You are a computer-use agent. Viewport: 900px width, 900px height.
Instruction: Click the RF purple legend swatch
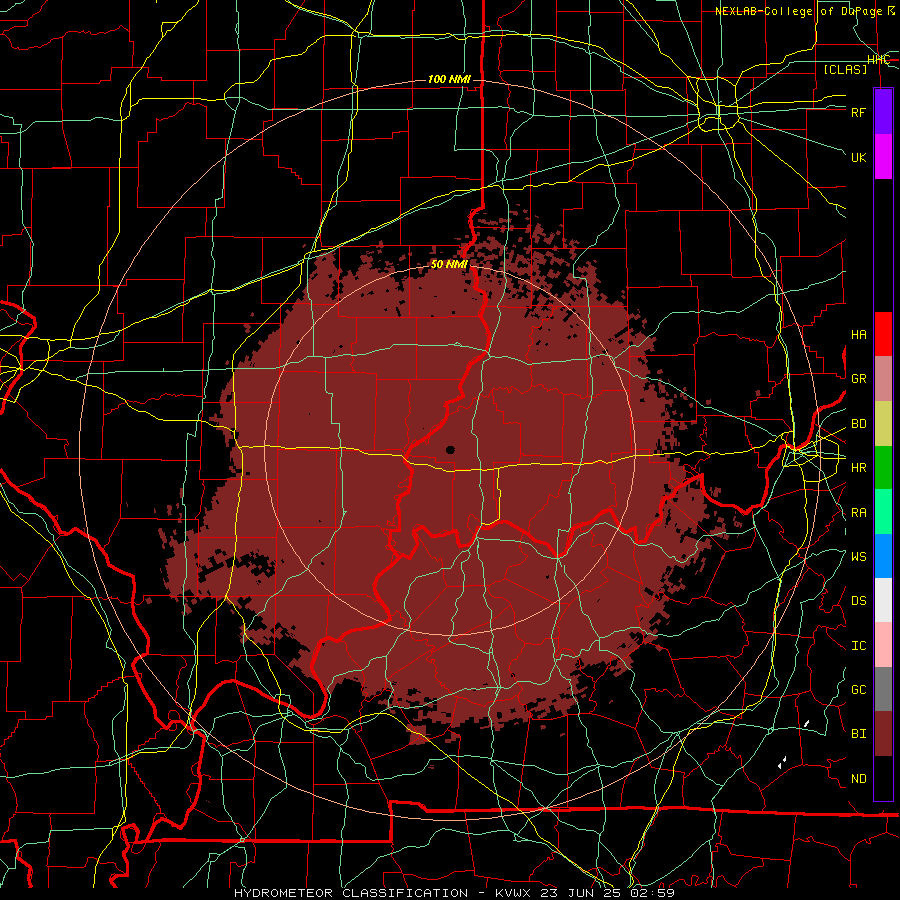pos(883,112)
